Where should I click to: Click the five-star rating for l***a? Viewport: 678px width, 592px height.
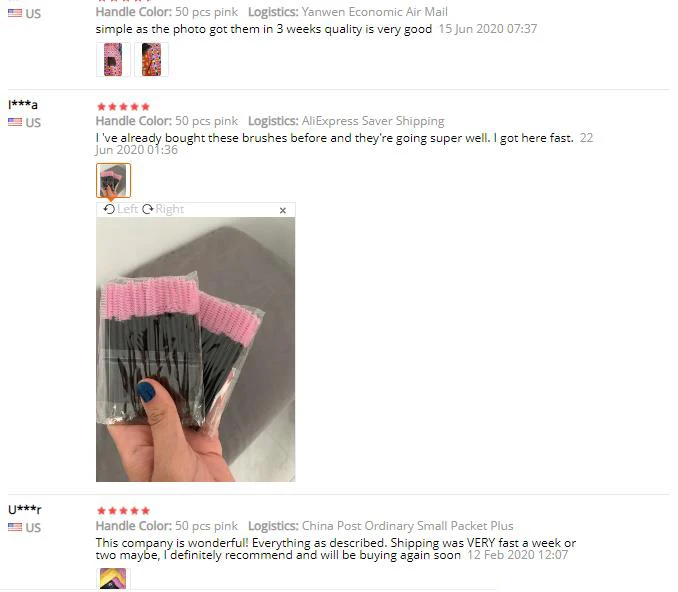click(x=123, y=106)
